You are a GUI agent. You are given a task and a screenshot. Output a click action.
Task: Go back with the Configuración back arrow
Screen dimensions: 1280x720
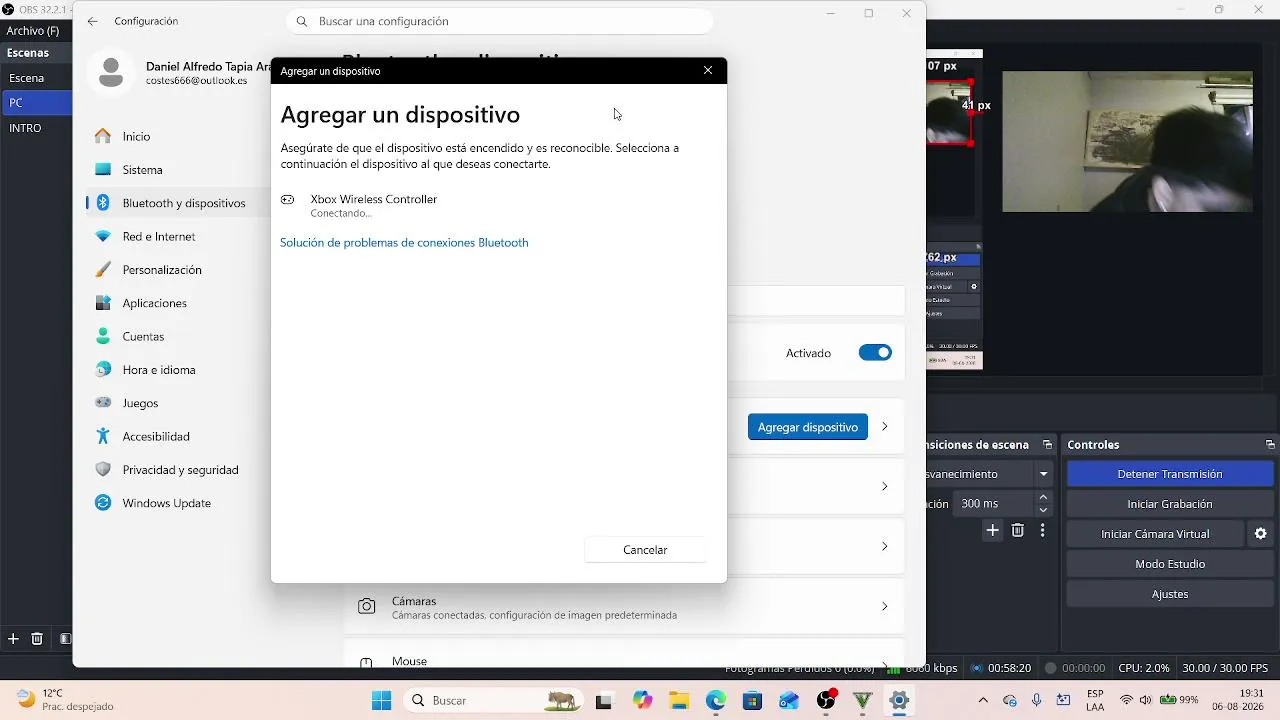(93, 21)
